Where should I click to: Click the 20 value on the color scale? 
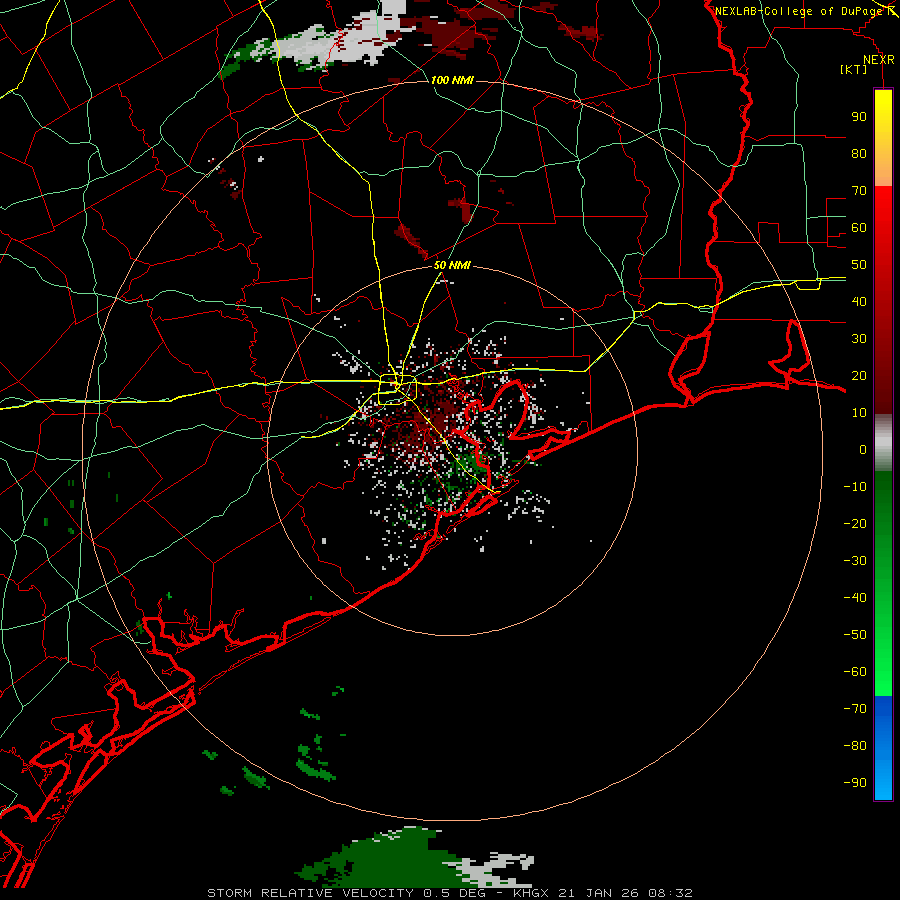[x=859, y=375]
